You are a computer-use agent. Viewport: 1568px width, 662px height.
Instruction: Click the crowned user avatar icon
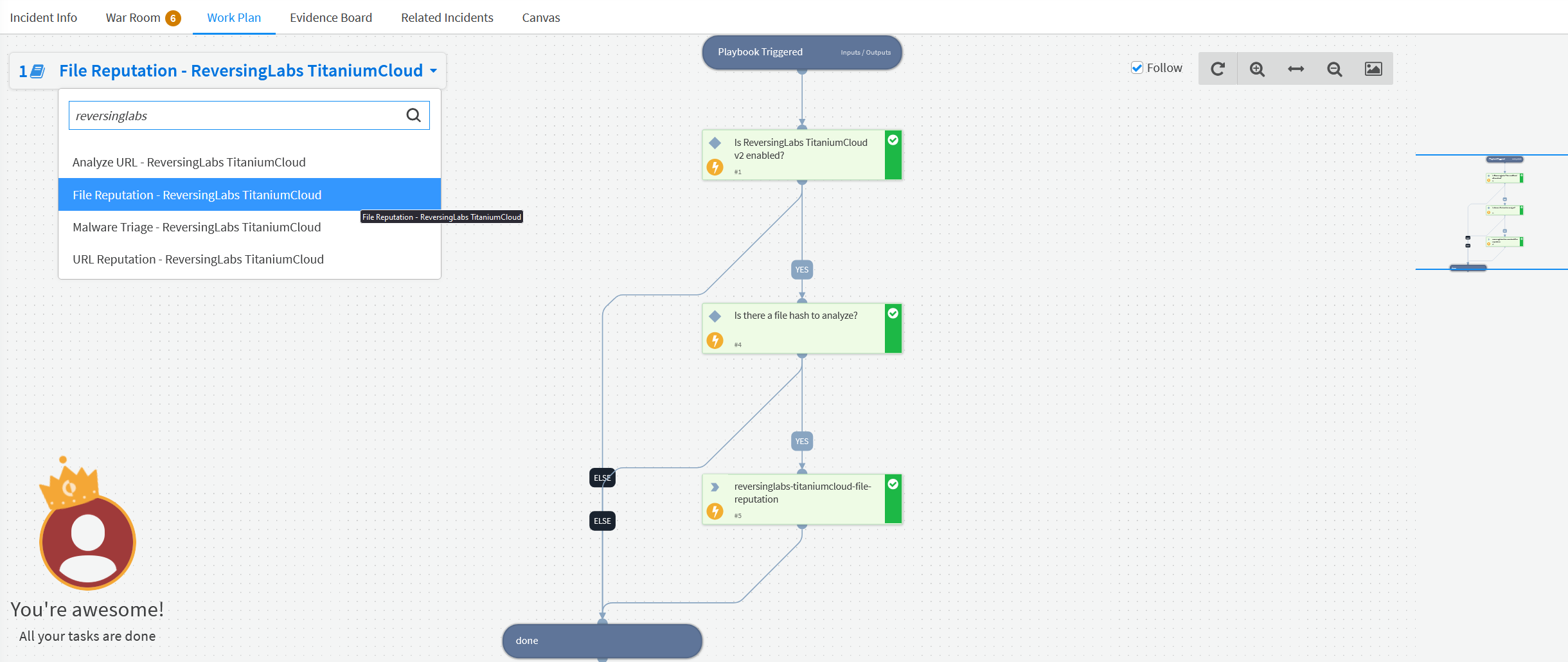click(87, 524)
